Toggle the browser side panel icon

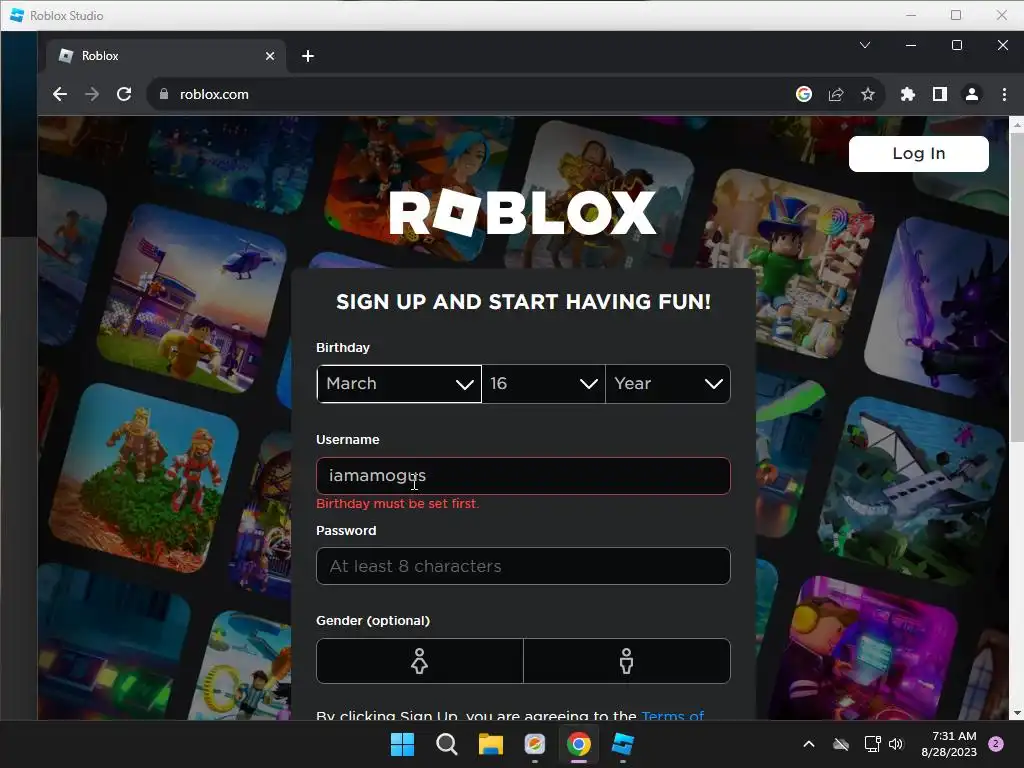click(940, 94)
